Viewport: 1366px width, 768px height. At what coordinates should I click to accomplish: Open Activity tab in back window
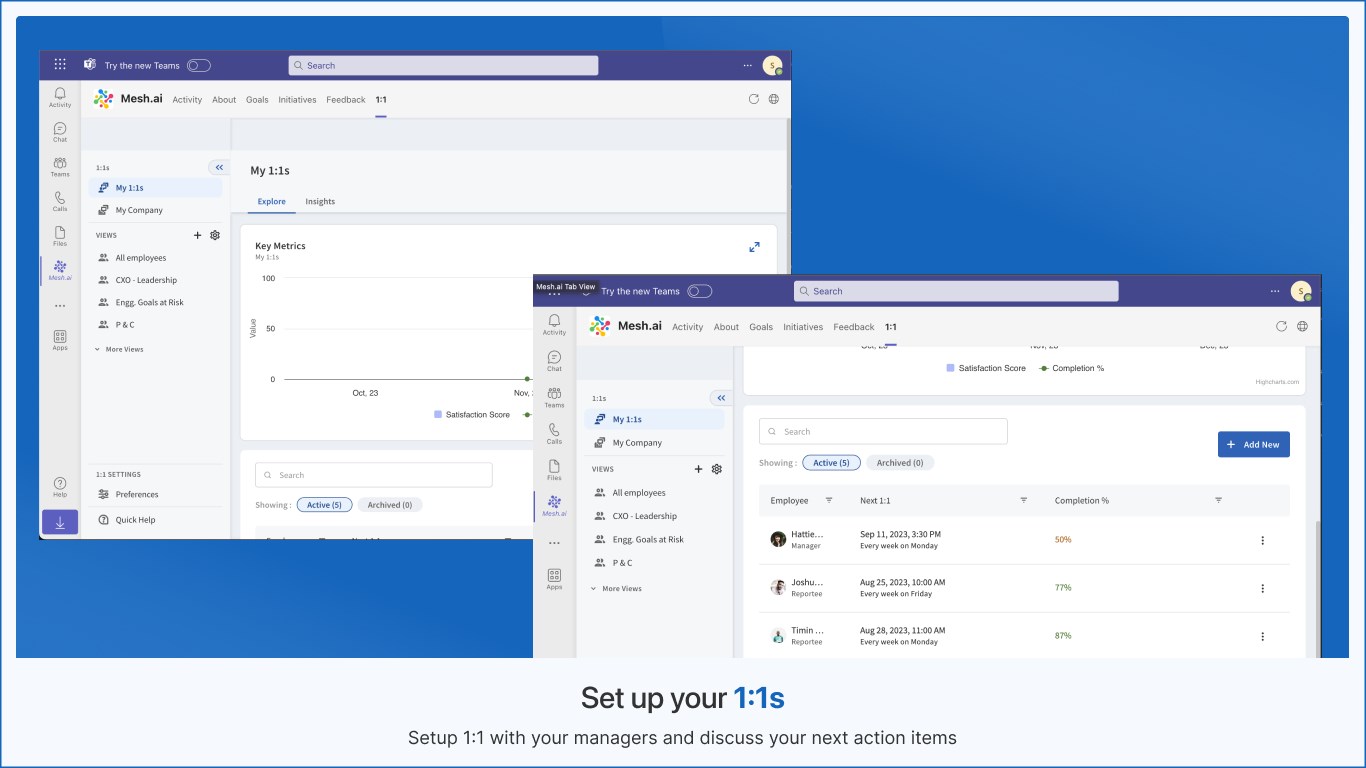[187, 100]
